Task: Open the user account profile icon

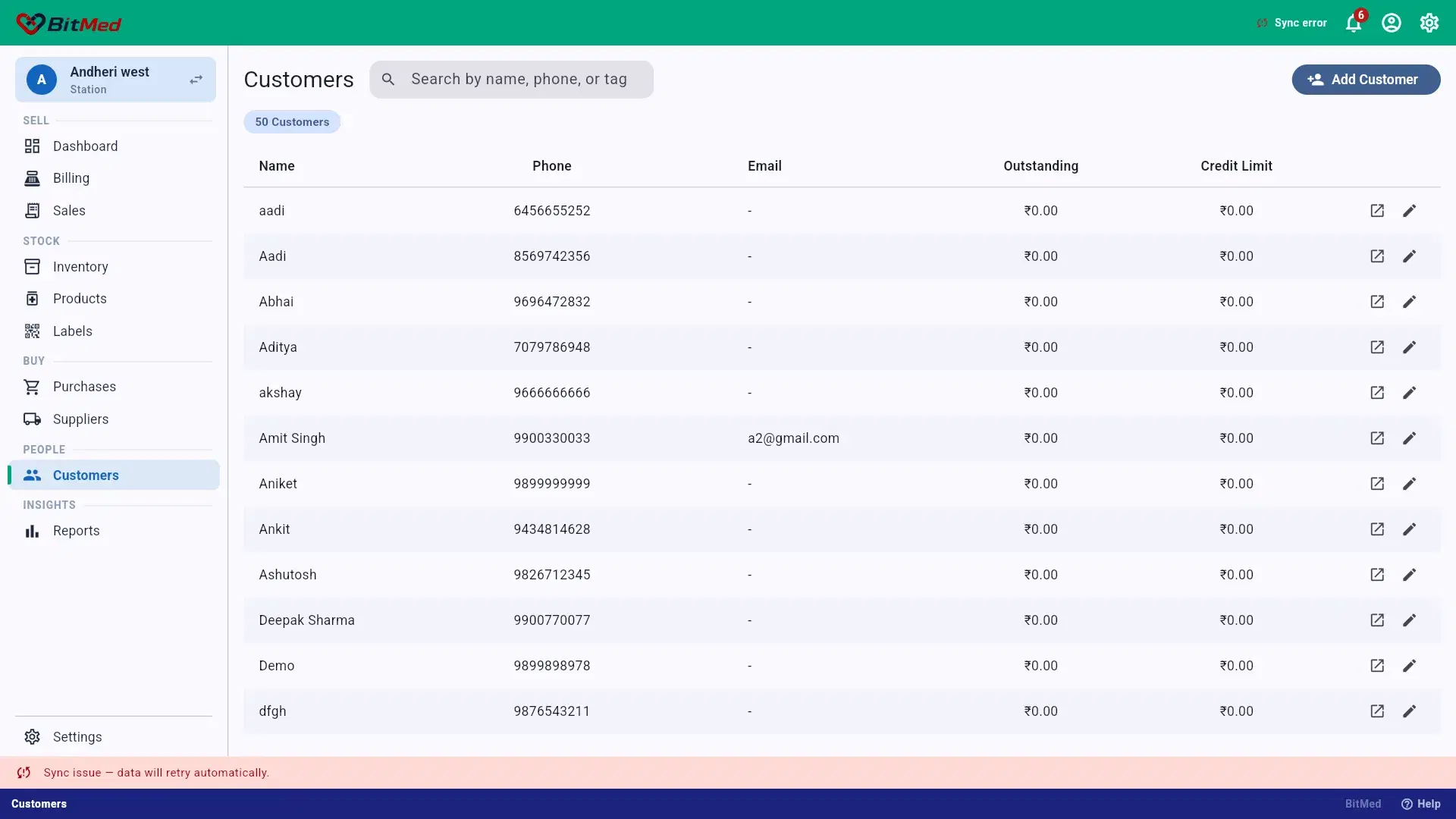Action: tap(1392, 23)
